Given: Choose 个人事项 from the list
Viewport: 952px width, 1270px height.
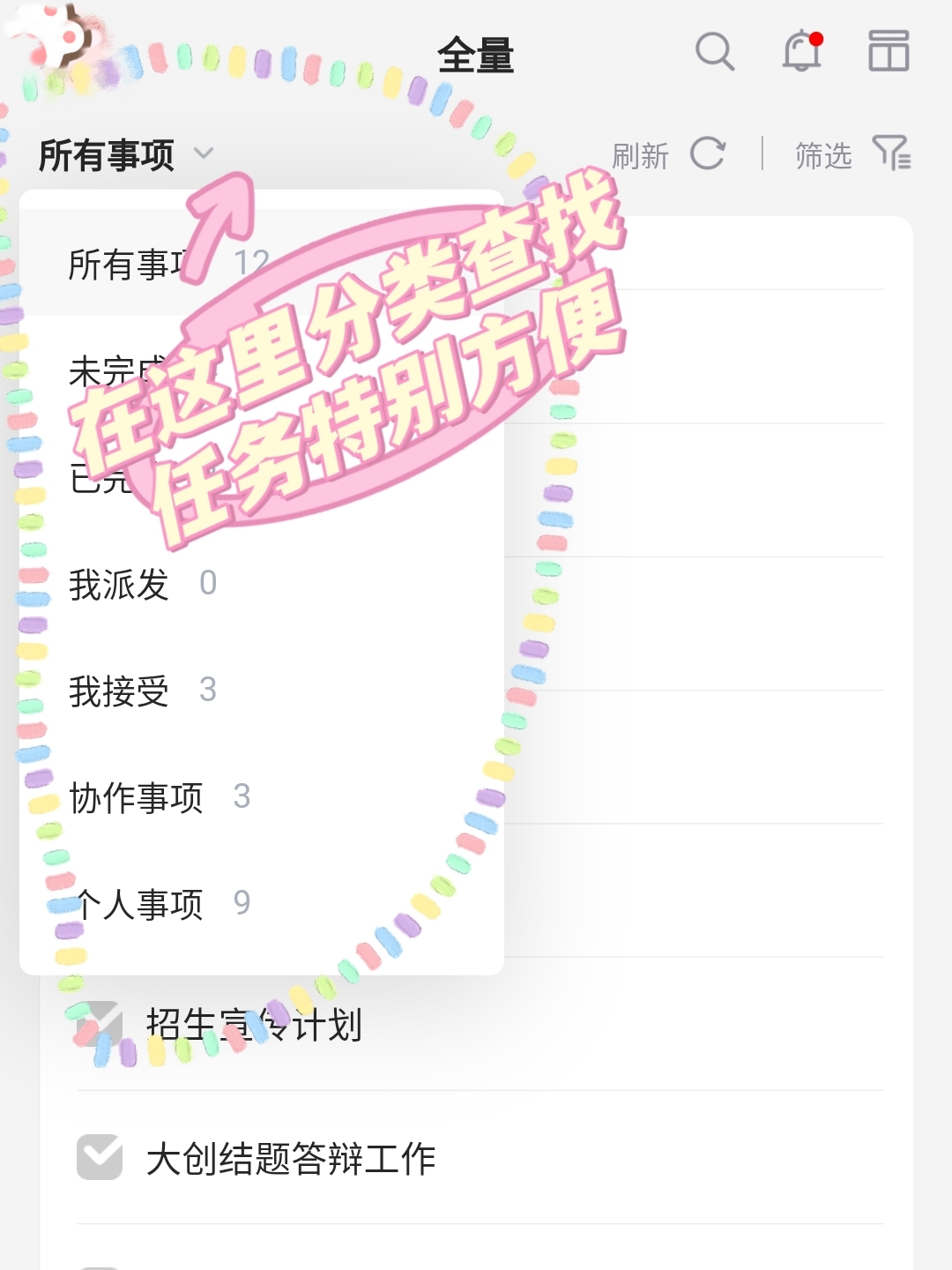Looking at the screenshot, I should pos(262,904).
